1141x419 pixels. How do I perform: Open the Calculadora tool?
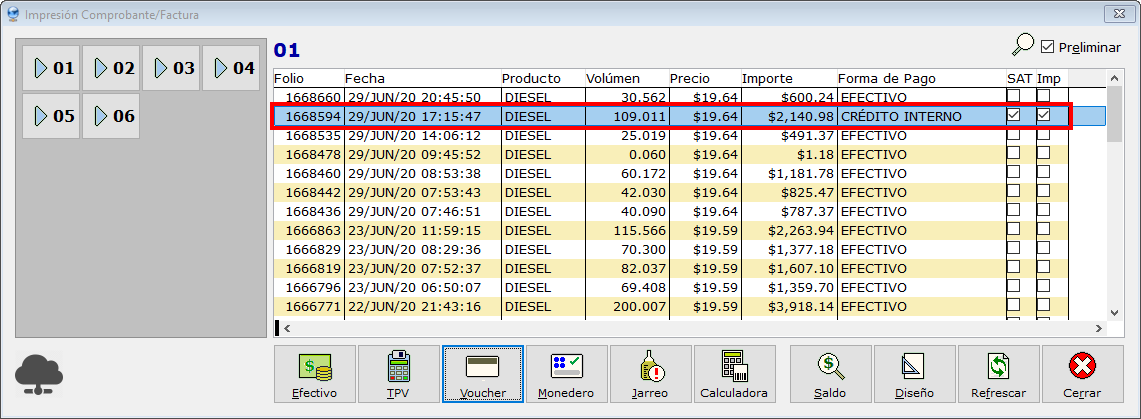(734, 374)
